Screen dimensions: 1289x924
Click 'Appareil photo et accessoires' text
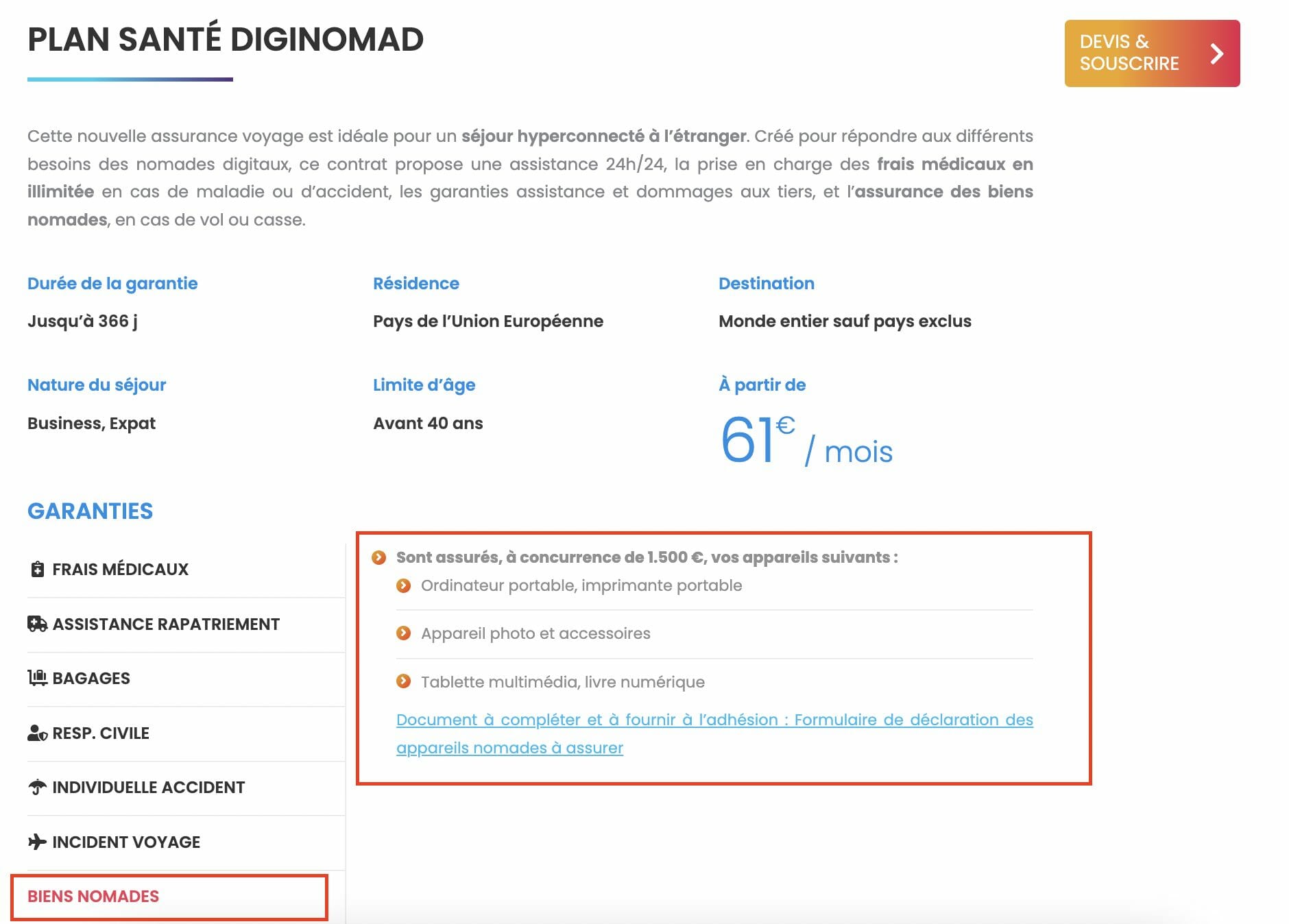point(535,633)
